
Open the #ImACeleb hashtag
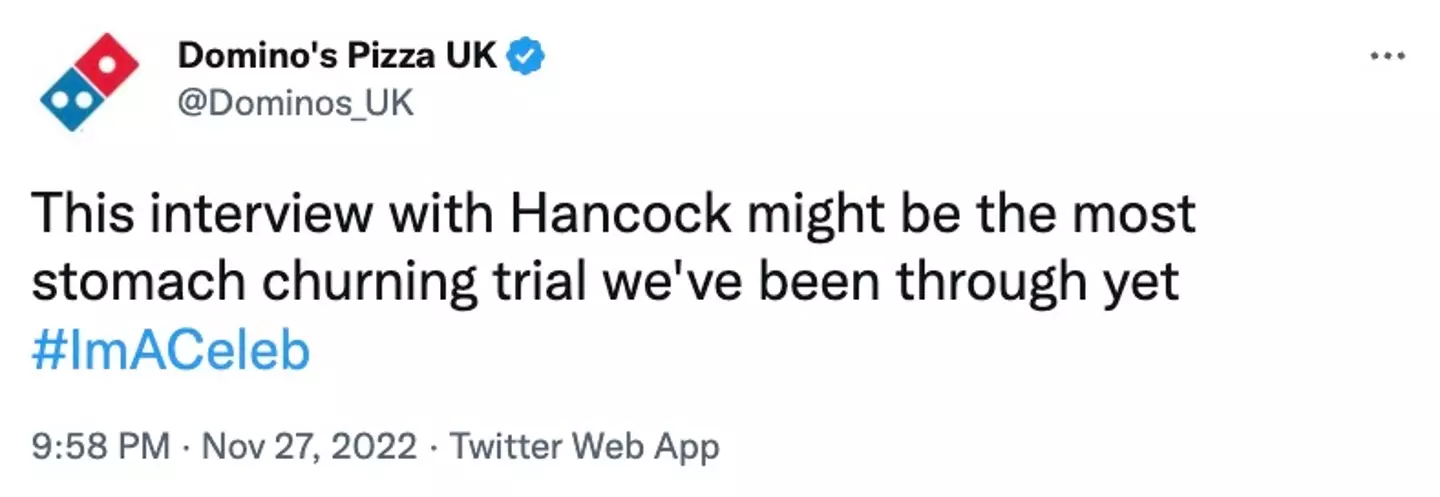[x=171, y=354]
